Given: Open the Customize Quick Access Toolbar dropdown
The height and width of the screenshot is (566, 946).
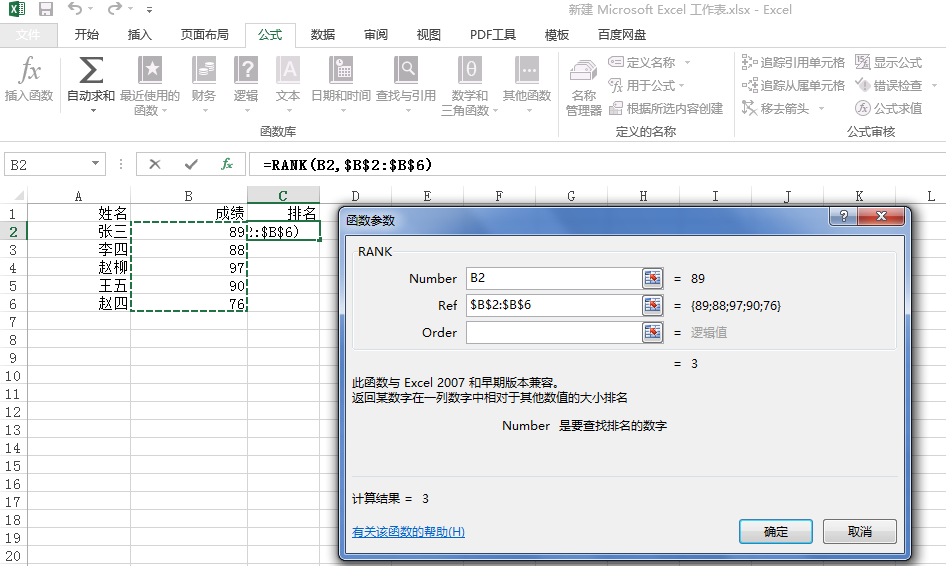Looking at the screenshot, I should click(x=149, y=10).
